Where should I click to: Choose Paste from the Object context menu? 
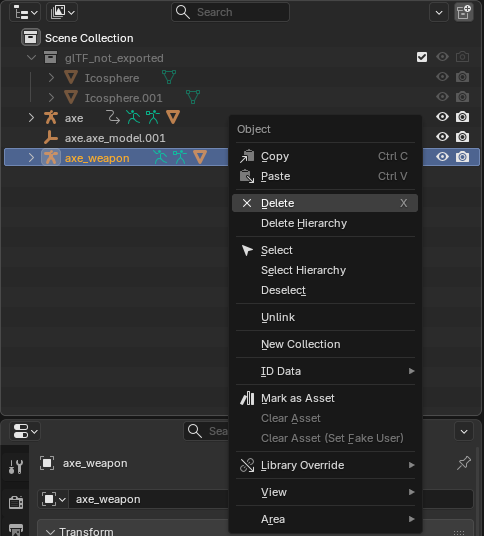(325, 176)
